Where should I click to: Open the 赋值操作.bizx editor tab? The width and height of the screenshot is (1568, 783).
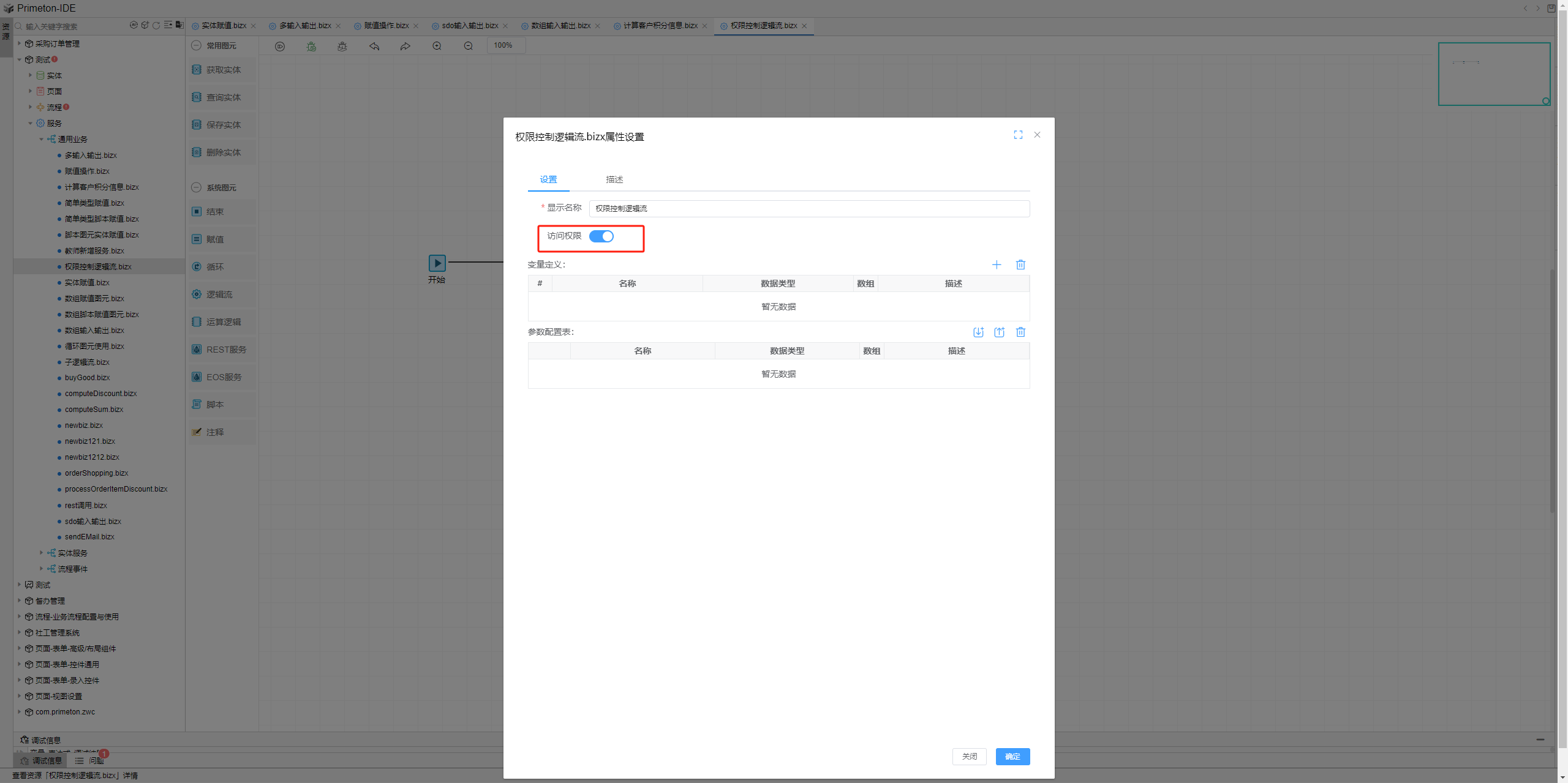tap(386, 26)
